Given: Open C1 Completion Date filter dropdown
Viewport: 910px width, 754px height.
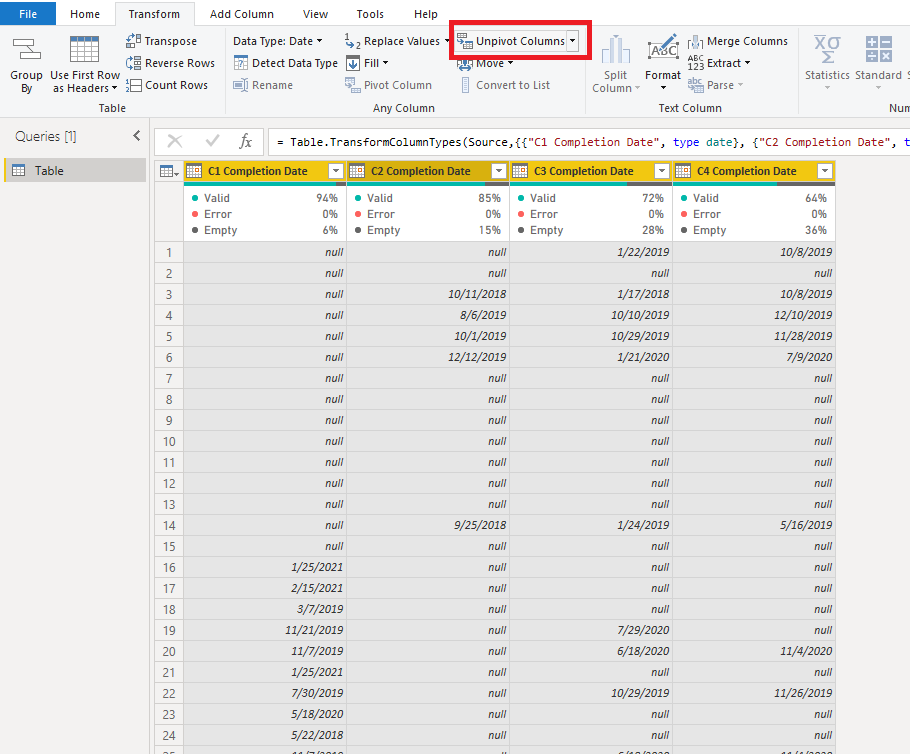Looking at the screenshot, I should [x=336, y=171].
